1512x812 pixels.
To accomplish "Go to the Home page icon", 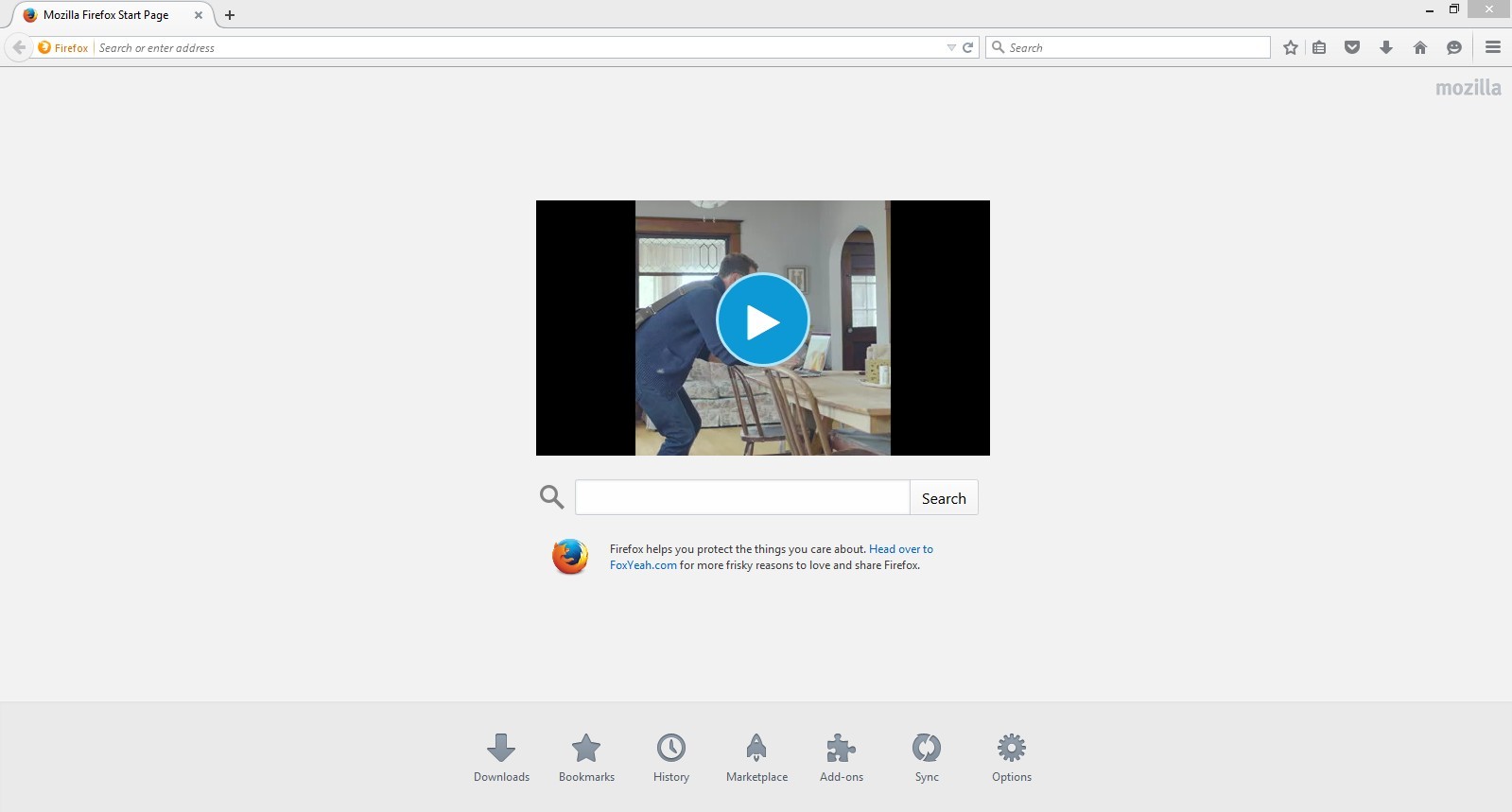I will pyautogui.click(x=1419, y=47).
